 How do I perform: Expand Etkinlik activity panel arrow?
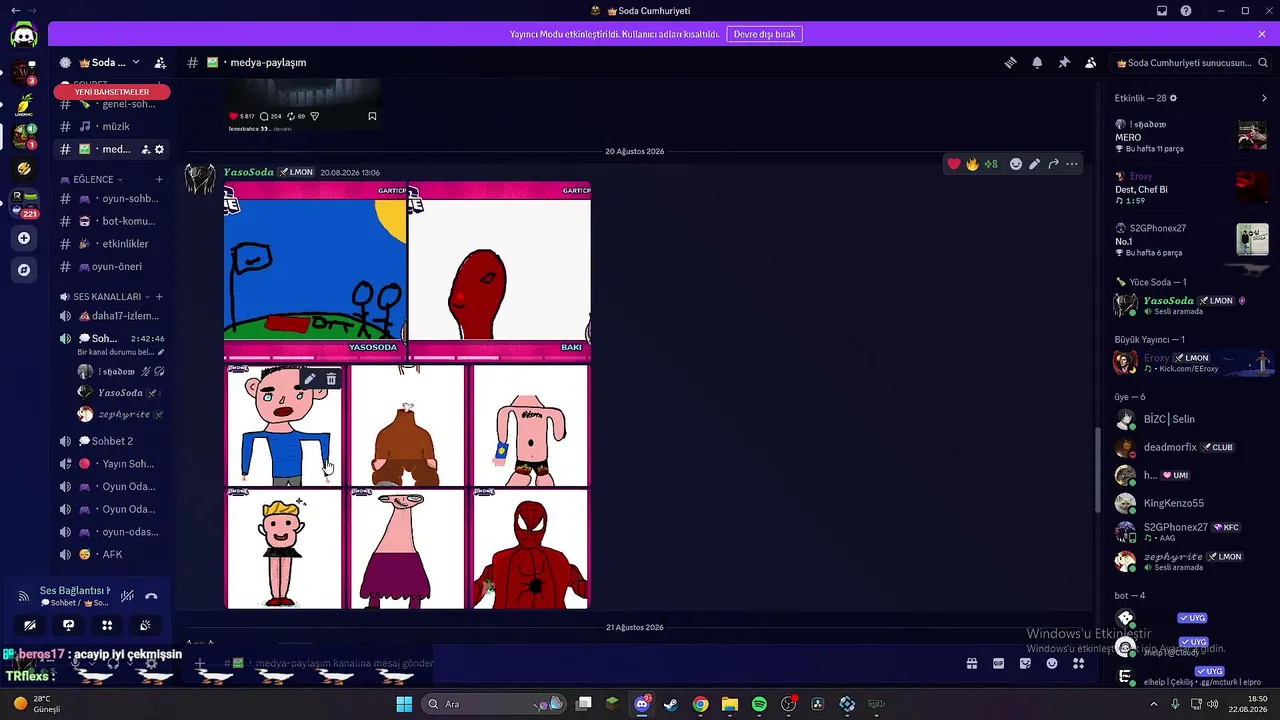[x=1264, y=98]
